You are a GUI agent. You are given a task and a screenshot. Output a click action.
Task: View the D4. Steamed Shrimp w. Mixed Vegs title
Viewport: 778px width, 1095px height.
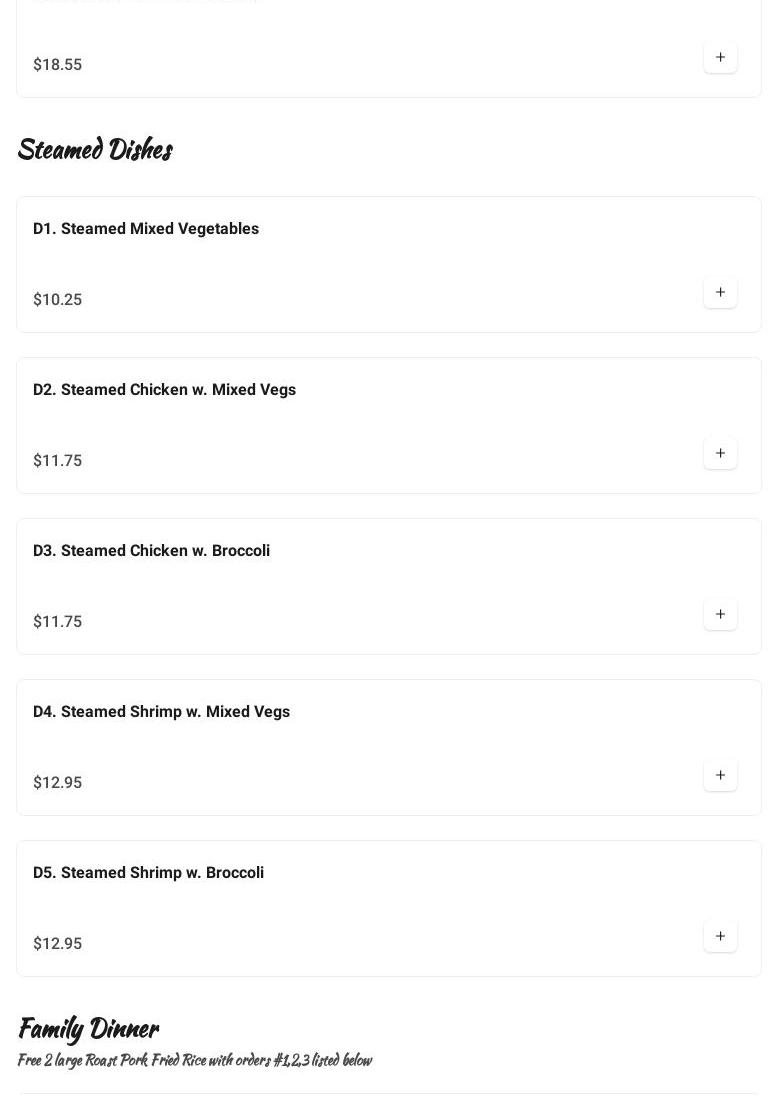[161, 712]
